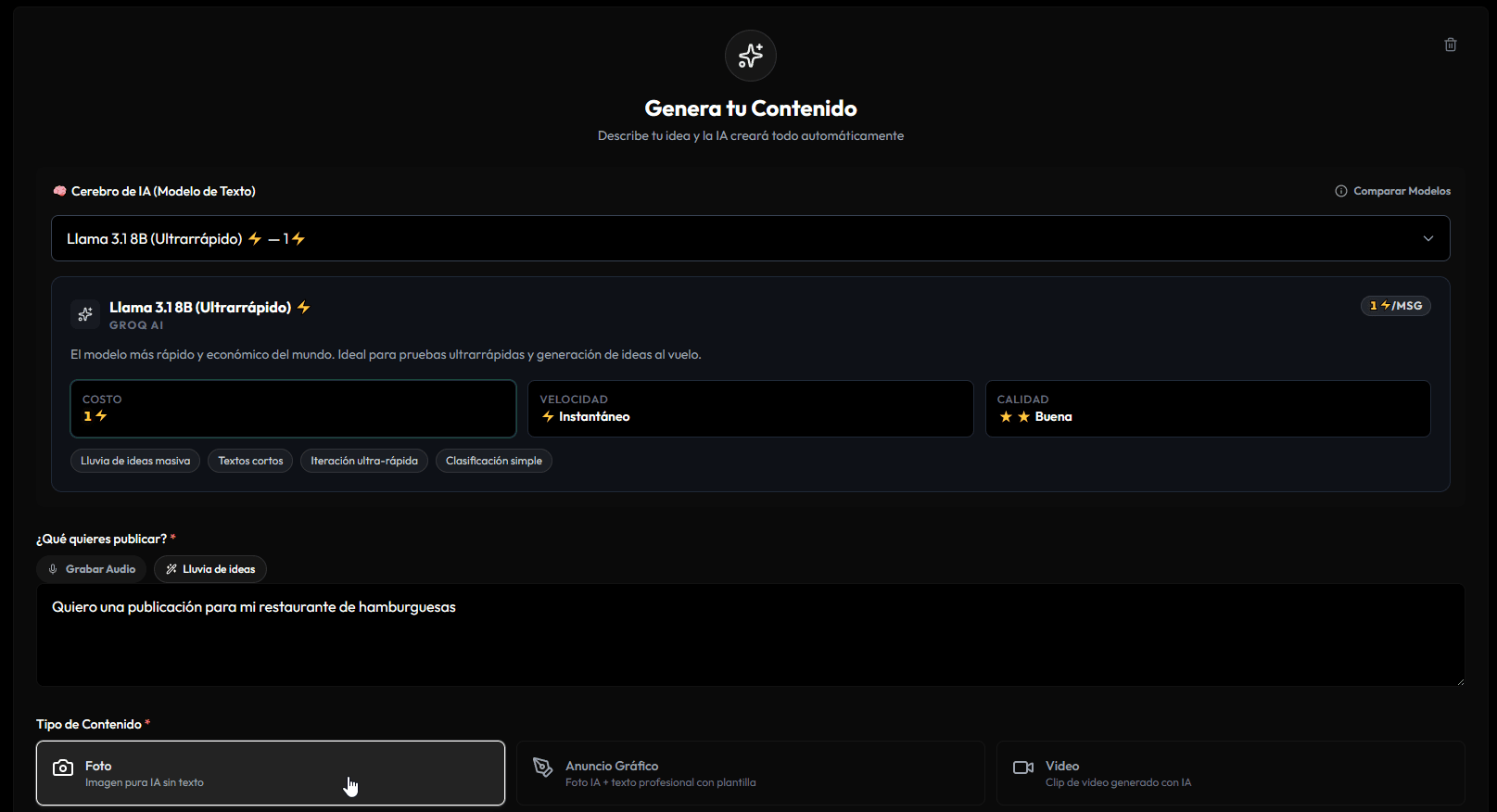Open the Llama 3.1 8B model dropdown
Viewport: 1497px width, 812px height.
coord(751,238)
